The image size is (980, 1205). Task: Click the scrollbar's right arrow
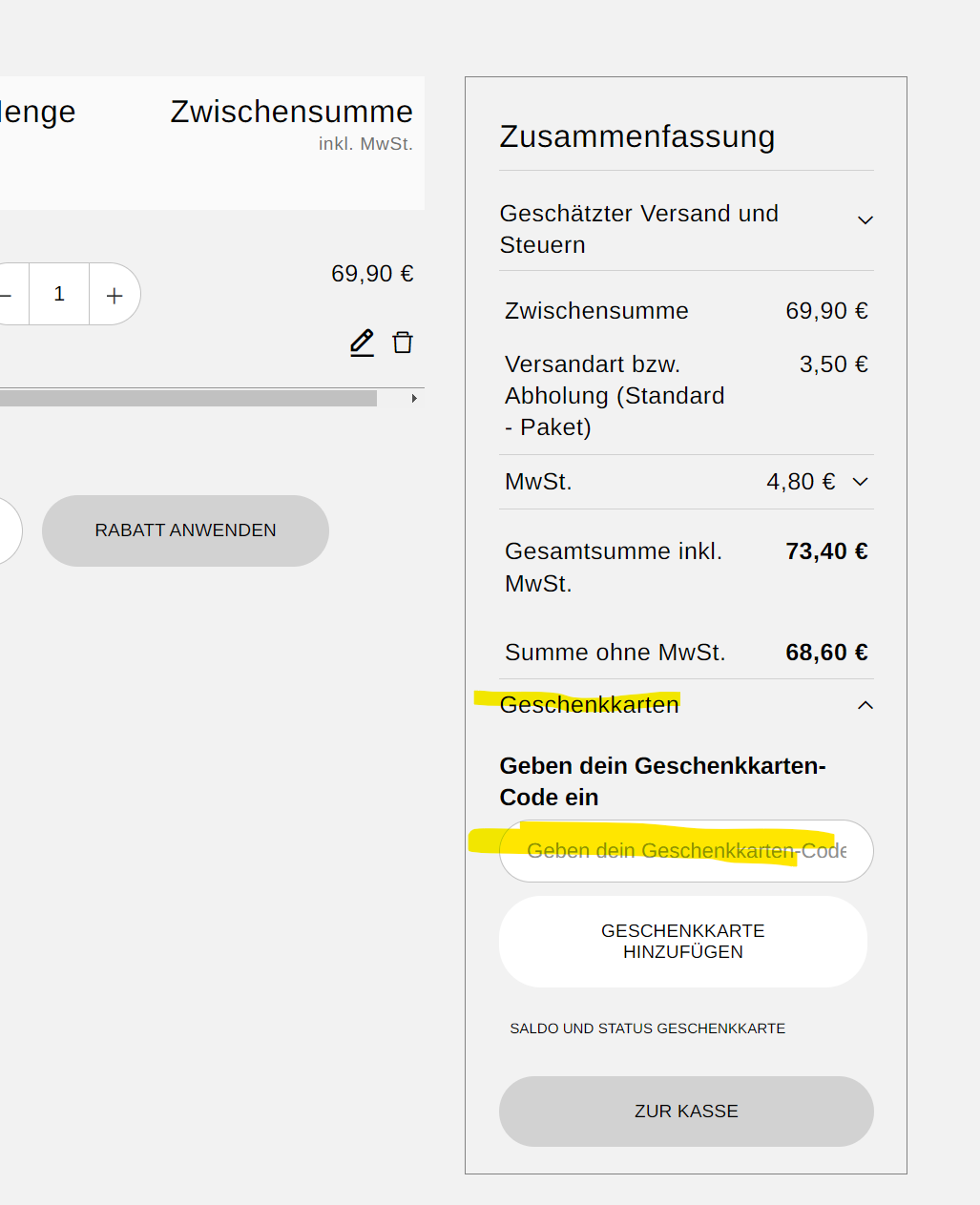pos(414,398)
